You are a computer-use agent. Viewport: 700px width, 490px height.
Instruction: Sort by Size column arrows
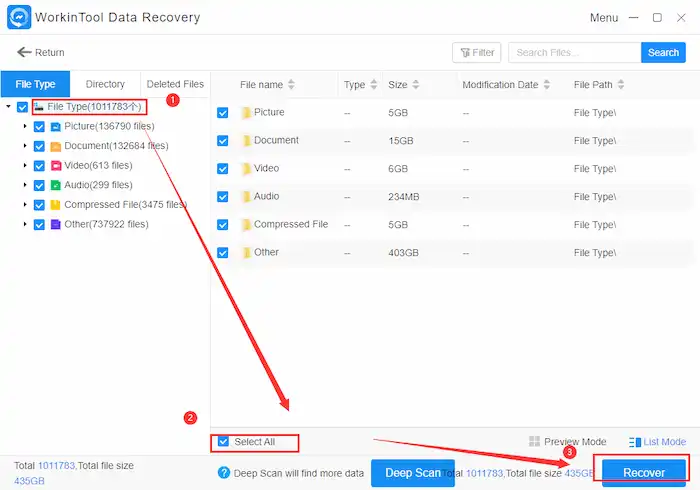[416, 84]
